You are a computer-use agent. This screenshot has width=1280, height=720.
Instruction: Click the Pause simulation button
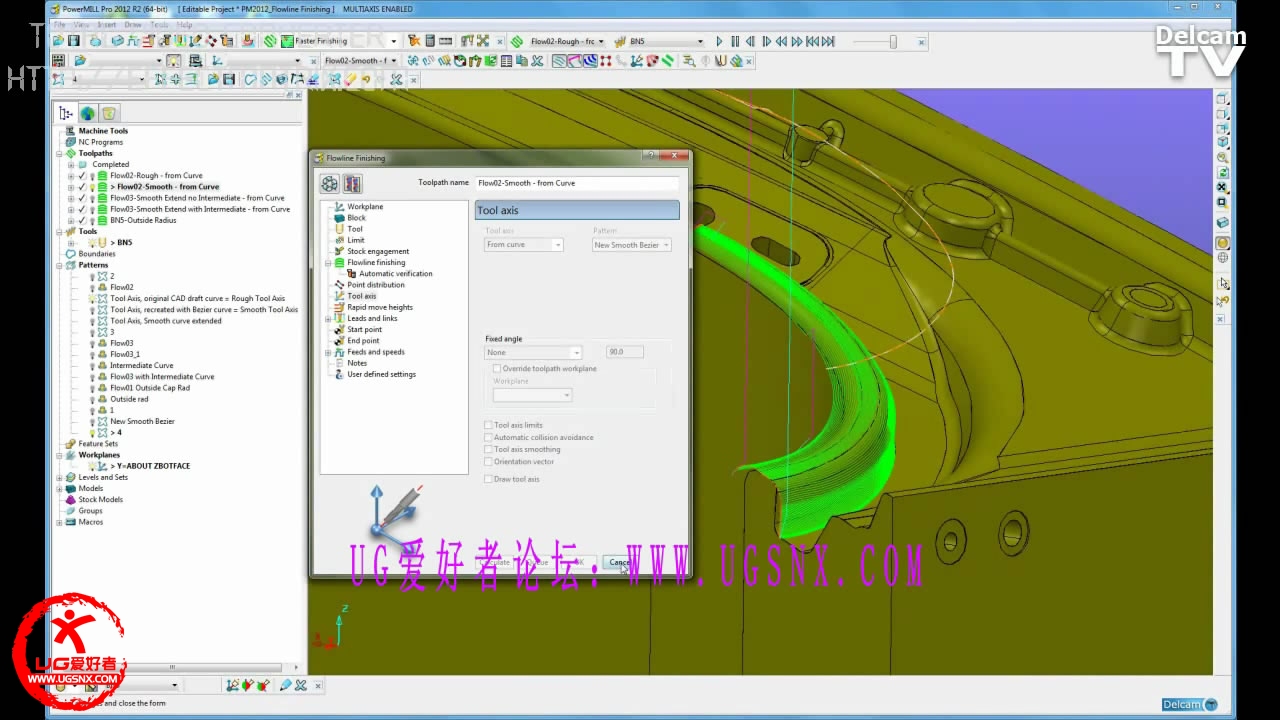pos(735,42)
